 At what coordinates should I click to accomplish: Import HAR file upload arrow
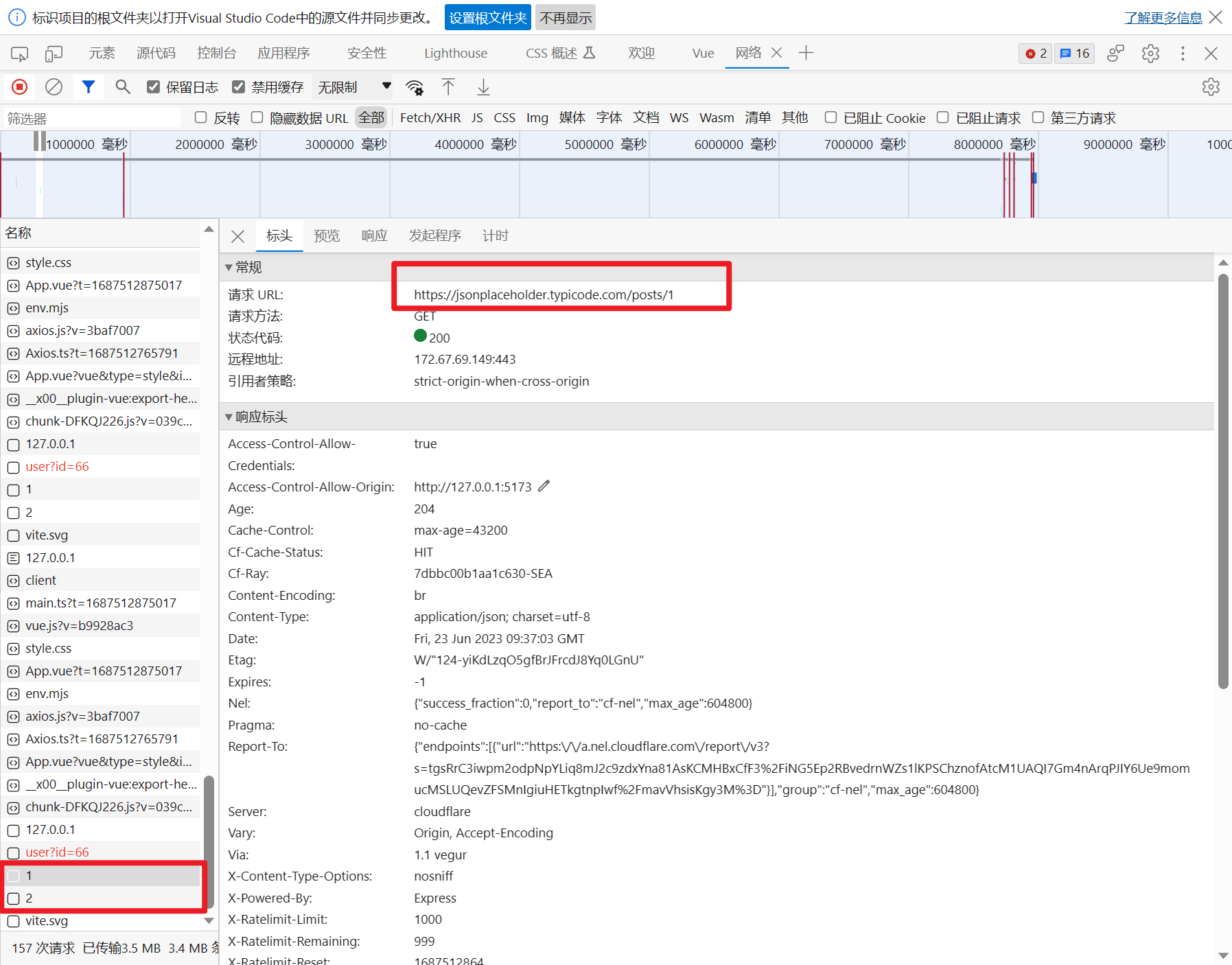[448, 87]
